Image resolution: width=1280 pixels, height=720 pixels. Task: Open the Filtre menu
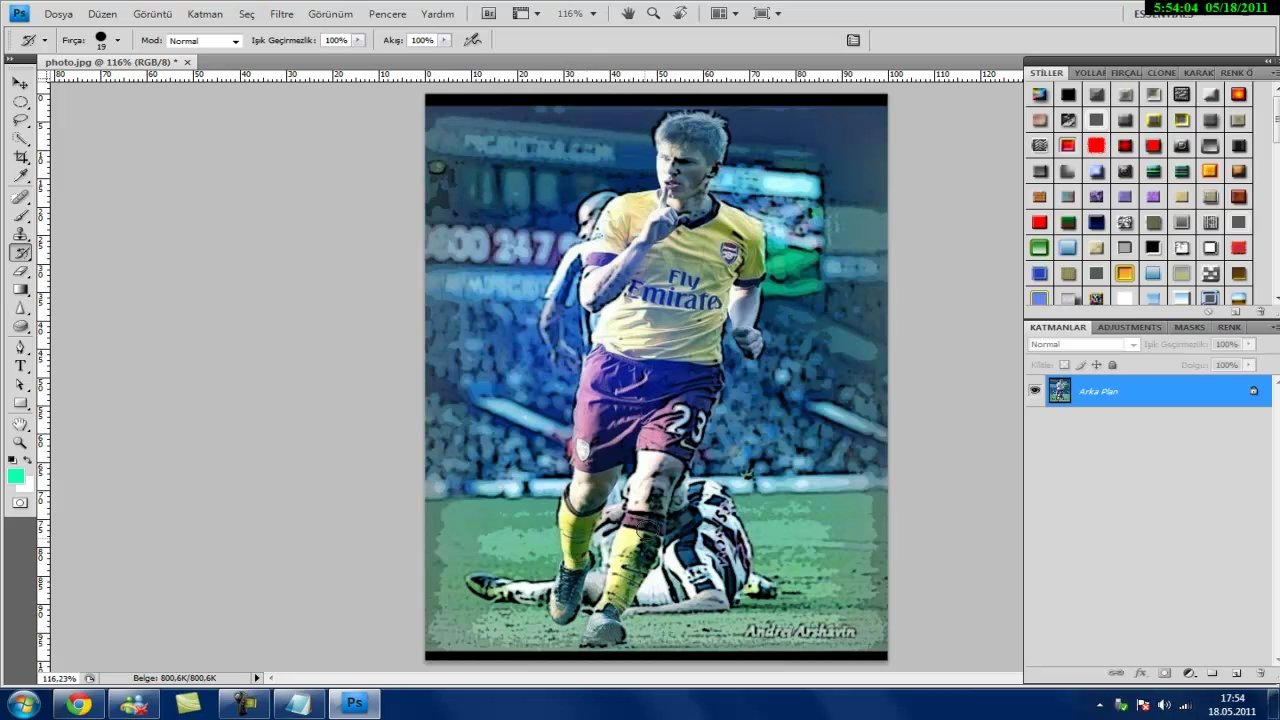click(x=281, y=14)
